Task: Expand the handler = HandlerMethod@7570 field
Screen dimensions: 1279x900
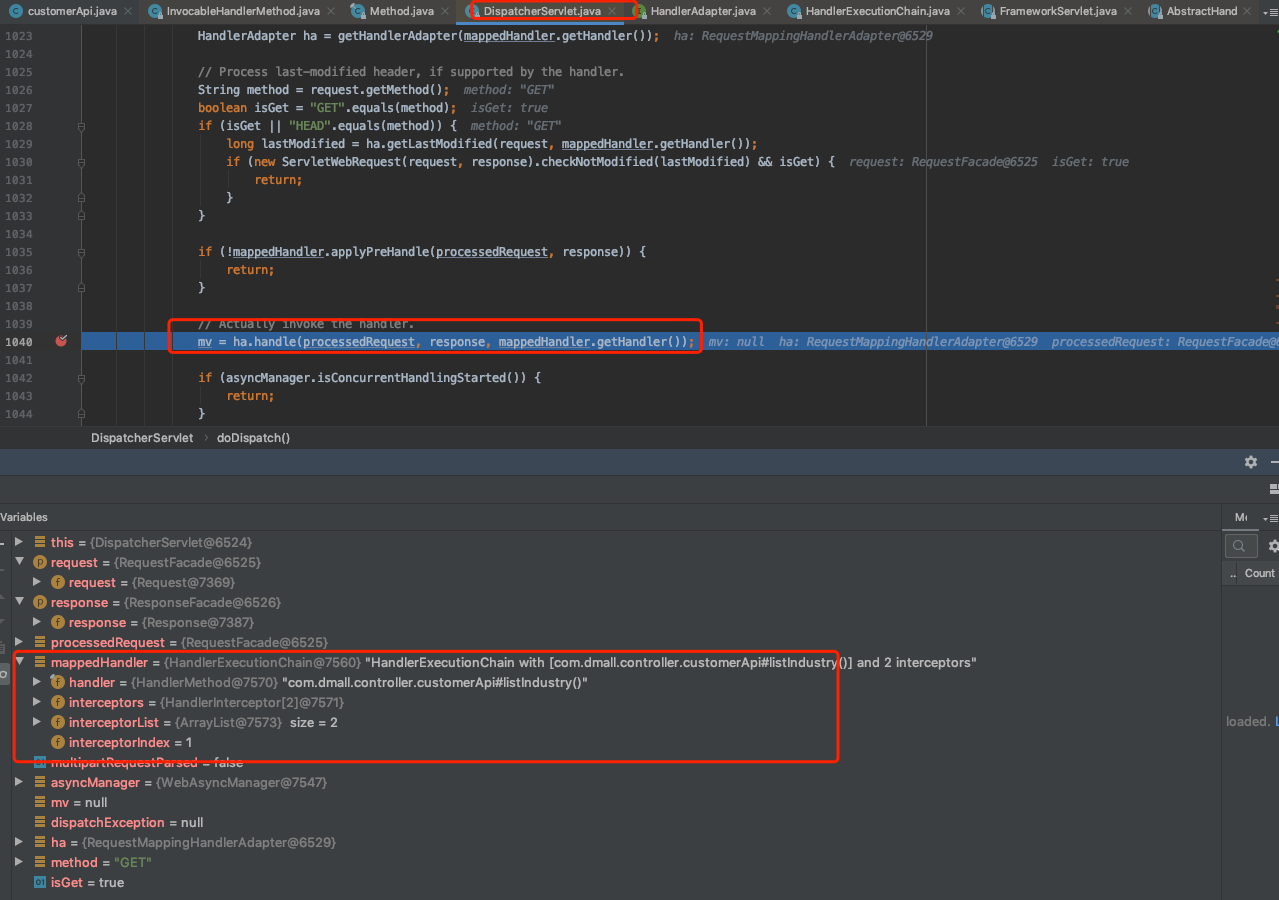Action: (x=37, y=682)
